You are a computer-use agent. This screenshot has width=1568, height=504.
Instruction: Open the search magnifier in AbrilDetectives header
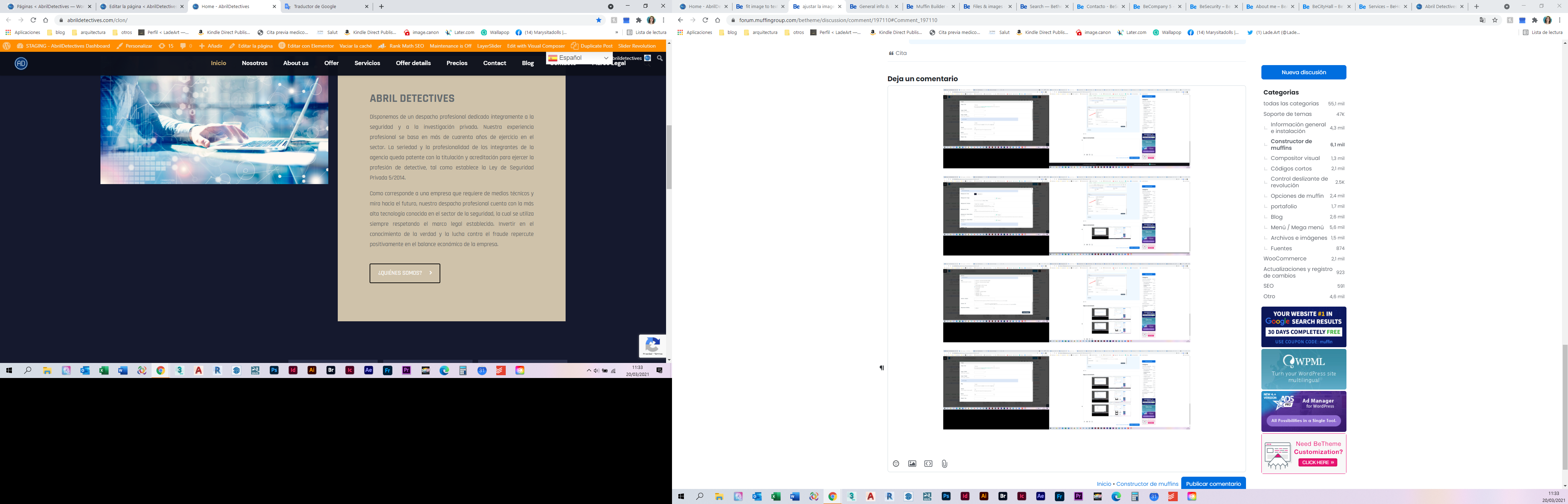point(659,58)
